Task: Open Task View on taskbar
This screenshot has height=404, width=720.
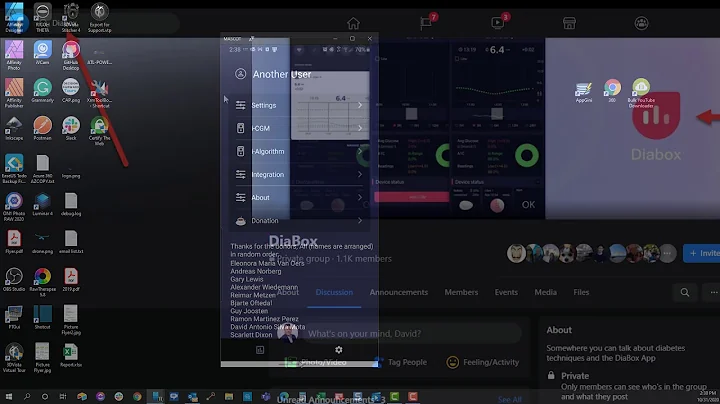Action: click(63, 396)
